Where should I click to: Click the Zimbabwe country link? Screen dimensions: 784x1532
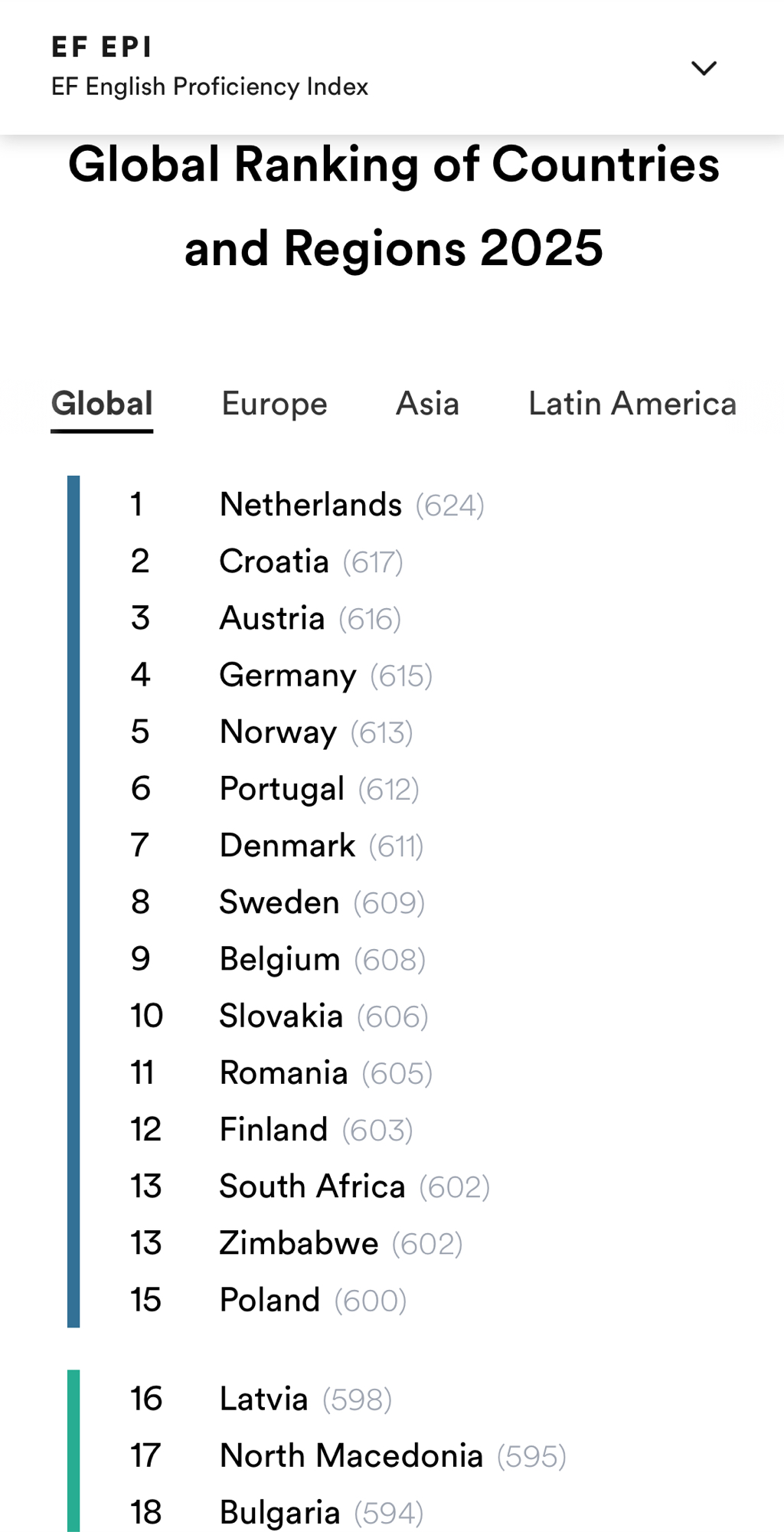click(x=299, y=1243)
